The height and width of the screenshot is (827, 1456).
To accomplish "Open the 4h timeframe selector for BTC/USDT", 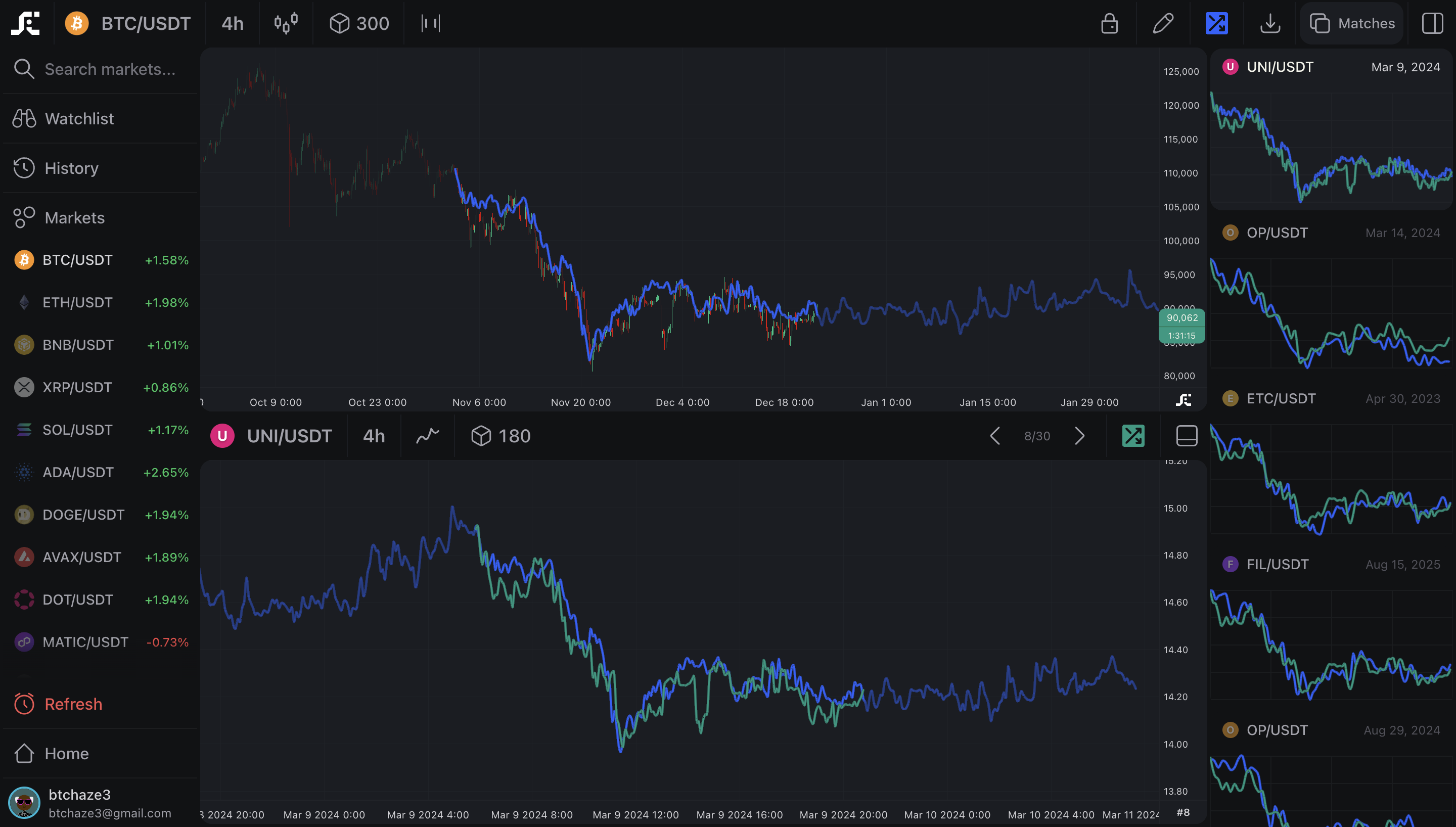I will point(232,23).
